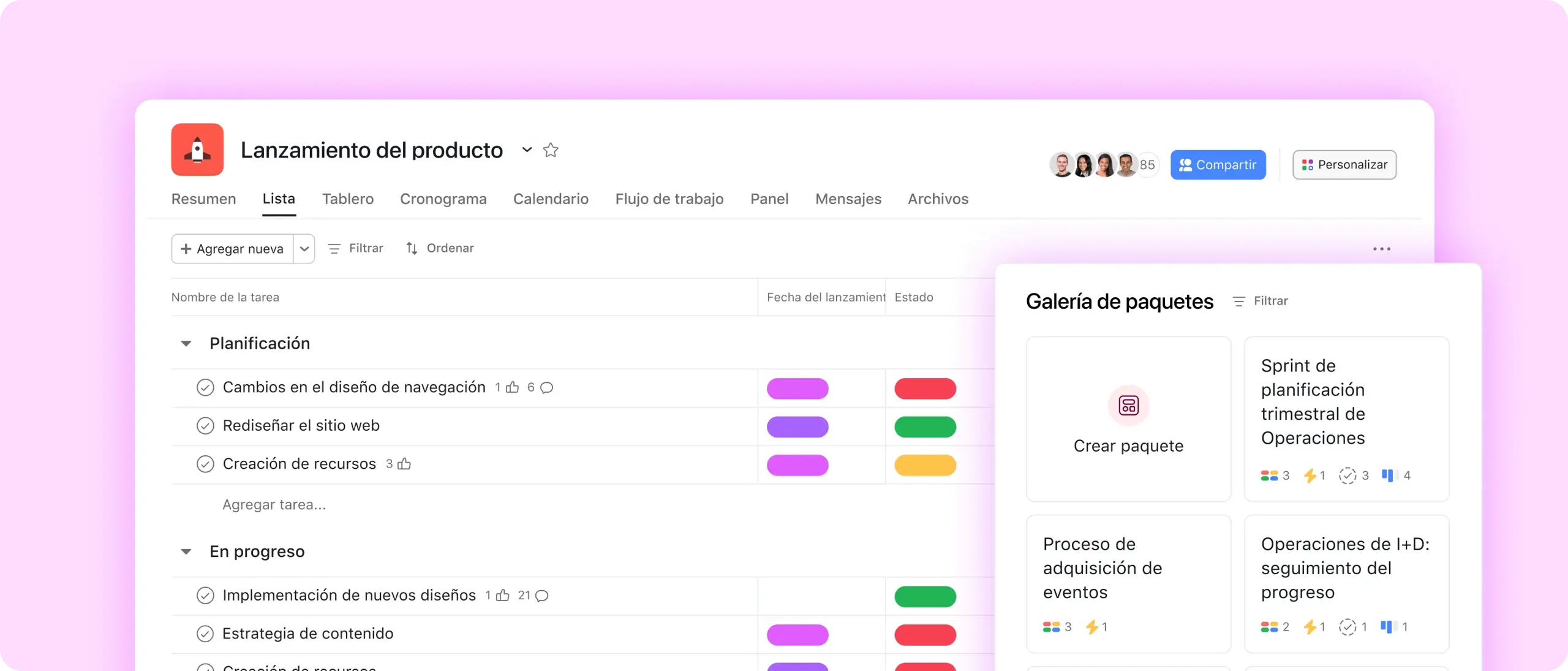Image resolution: width=1568 pixels, height=671 pixels.
Task: Like the Cambios en el diseño de navegación task
Action: (x=513, y=387)
